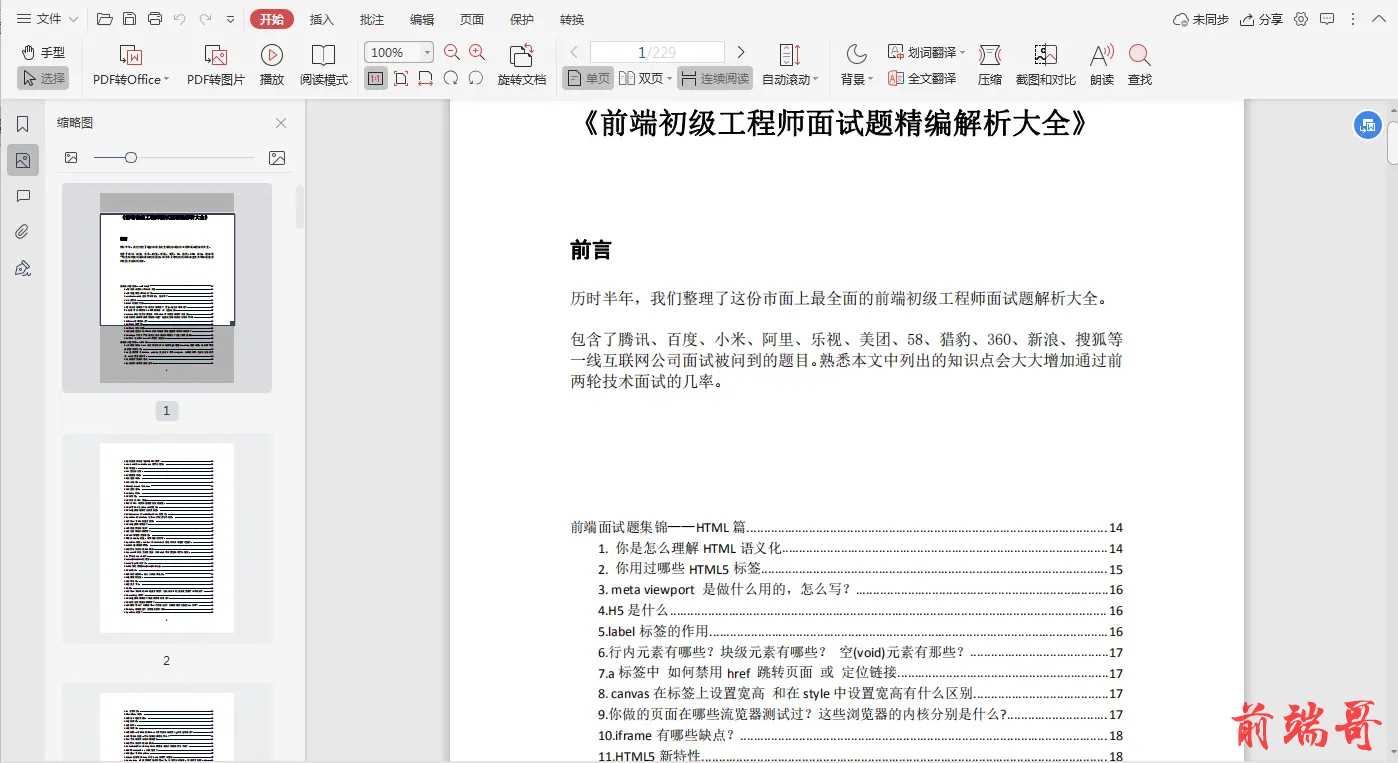The image size is (1398, 763).
Task: Toggle 连续阅读 continuous reading
Action: pyautogui.click(x=715, y=78)
